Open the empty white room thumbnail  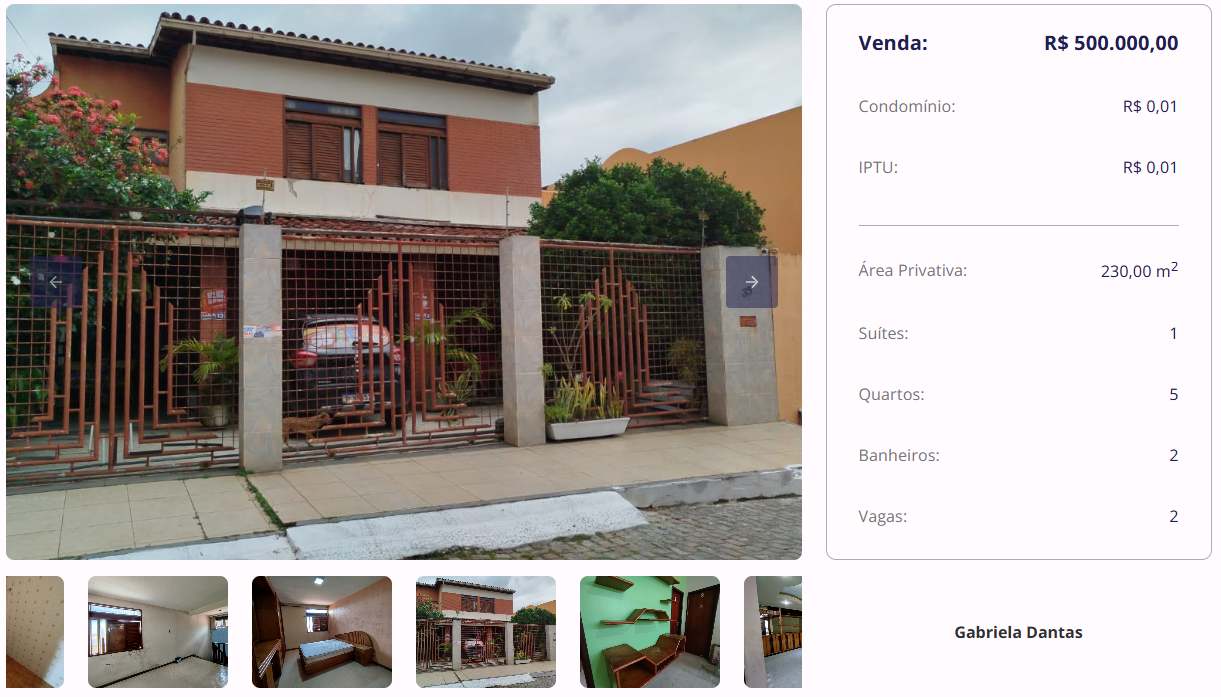(158, 632)
